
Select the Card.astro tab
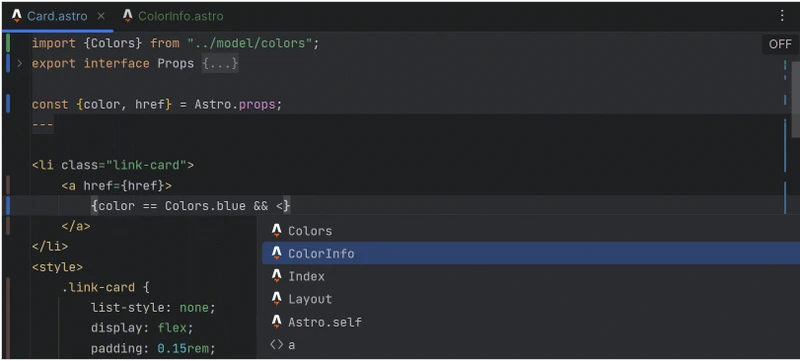[59, 16]
